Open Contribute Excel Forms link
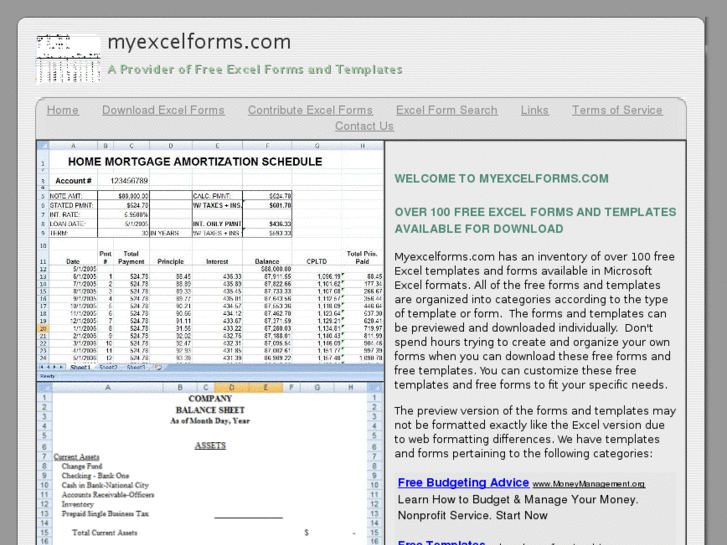This screenshot has height=545, width=727. pyautogui.click(x=310, y=110)
